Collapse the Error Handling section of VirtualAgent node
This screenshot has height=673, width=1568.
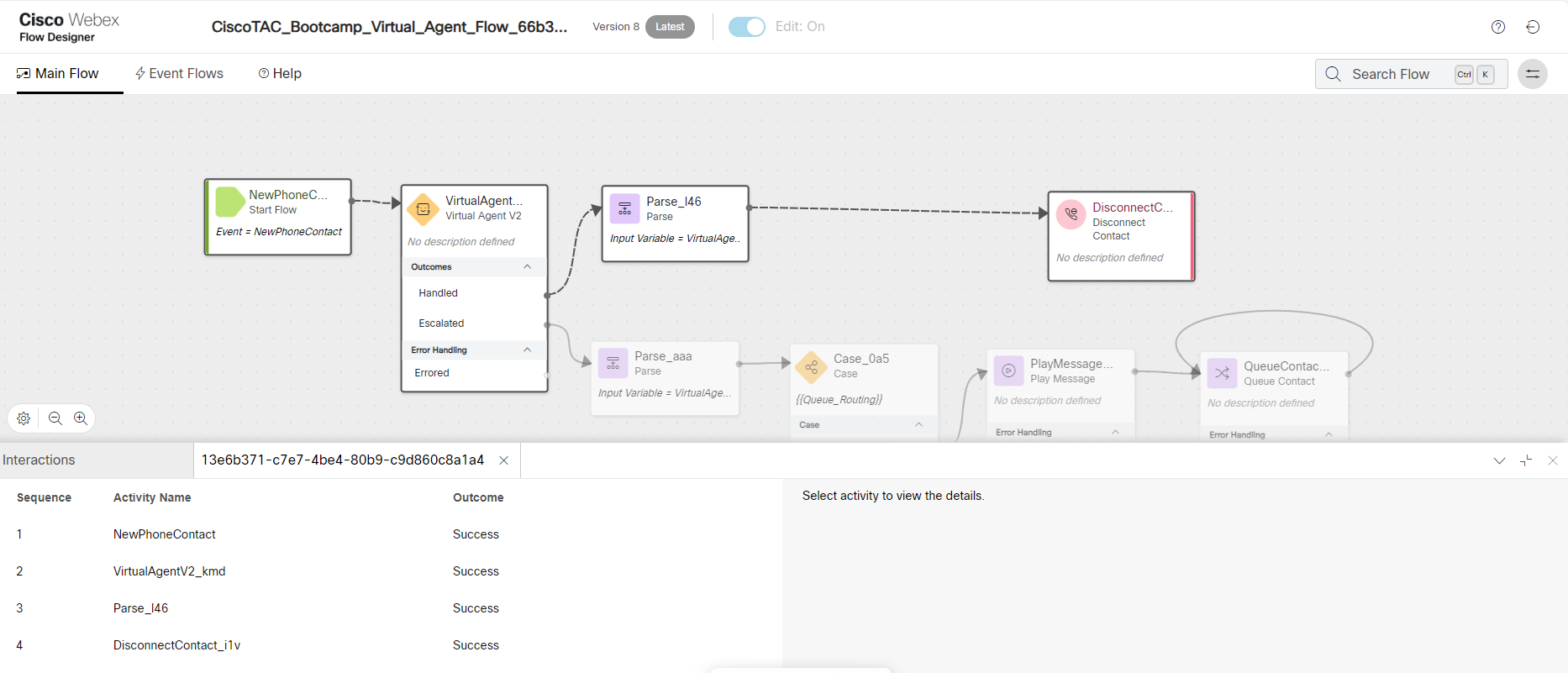tap(527, 350)
